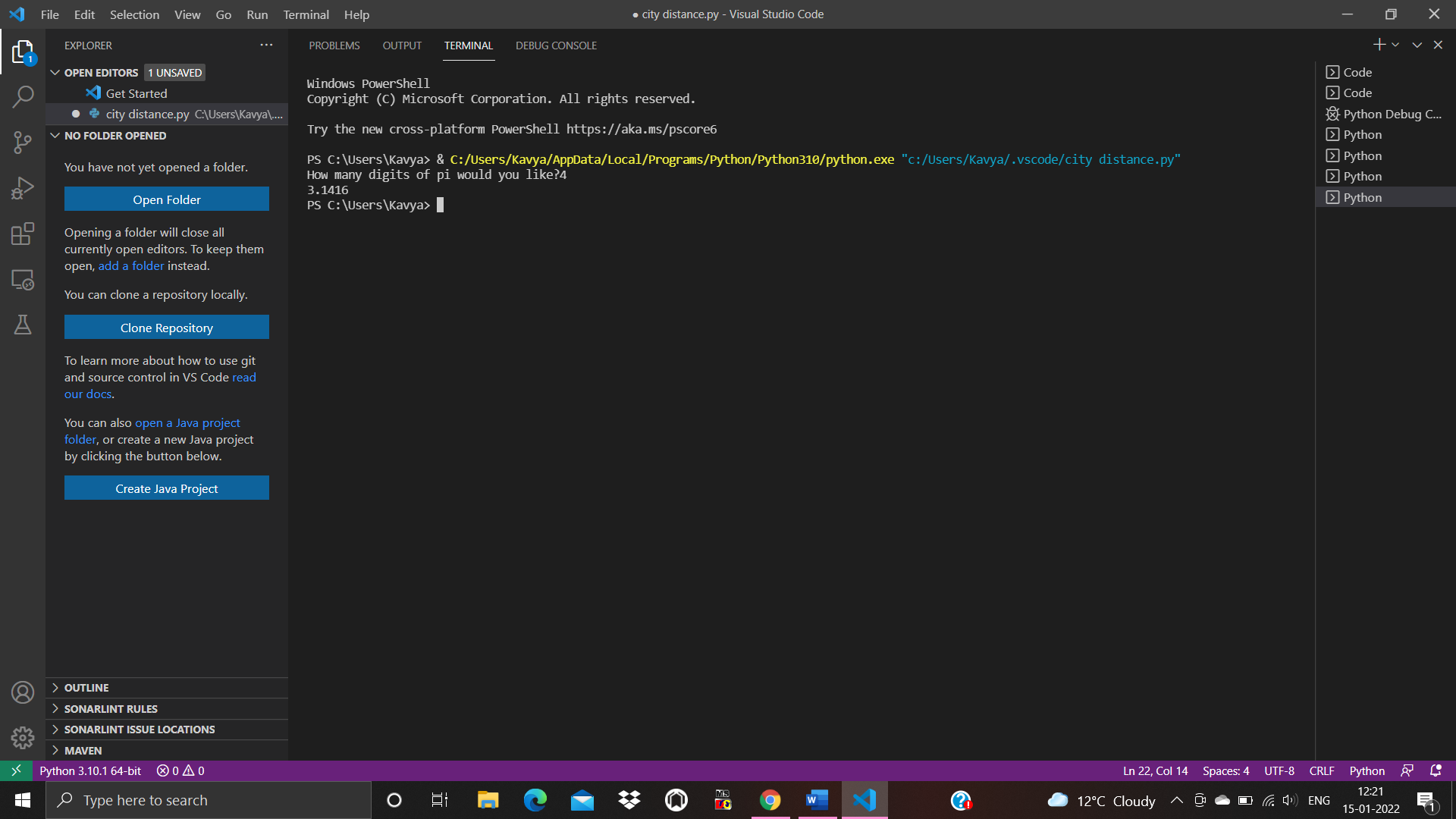Open the Terminal menu
Screen dimensions: 1456x819
coord(306,14)
